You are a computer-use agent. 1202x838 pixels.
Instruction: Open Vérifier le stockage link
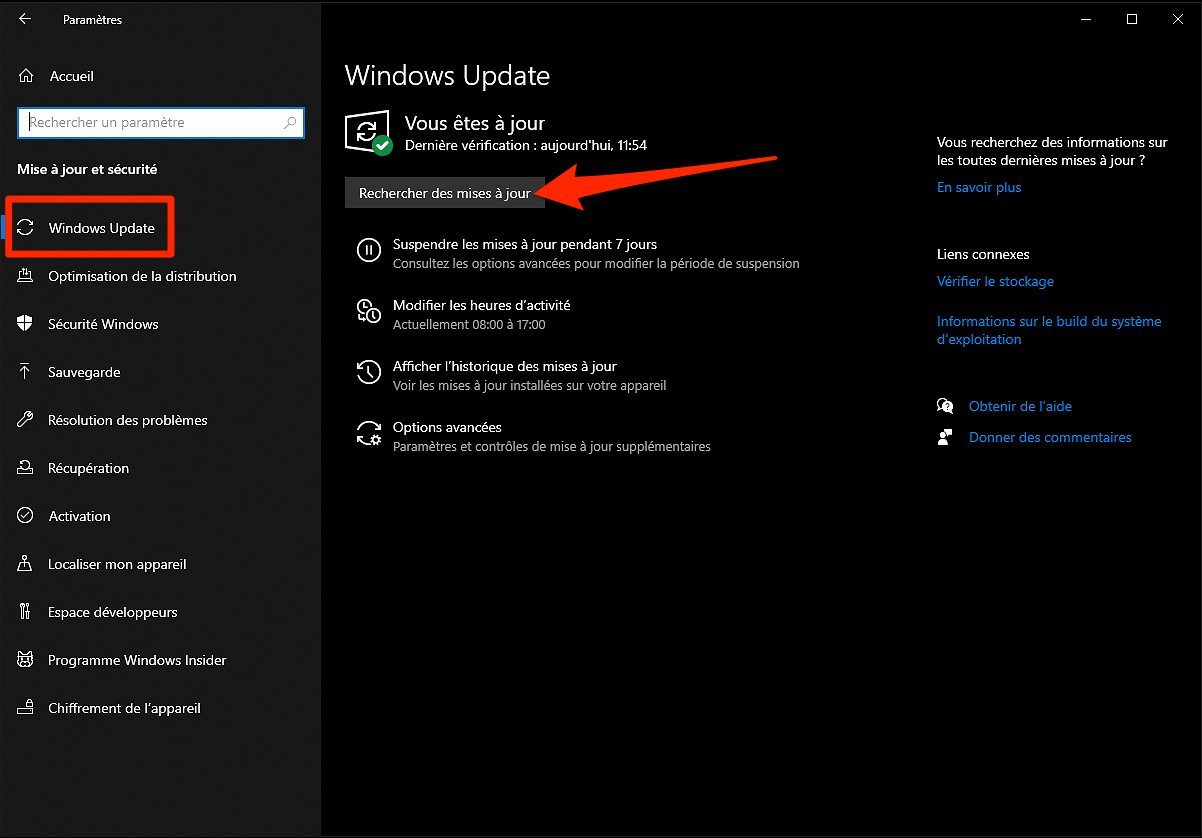tap(995, 281)
